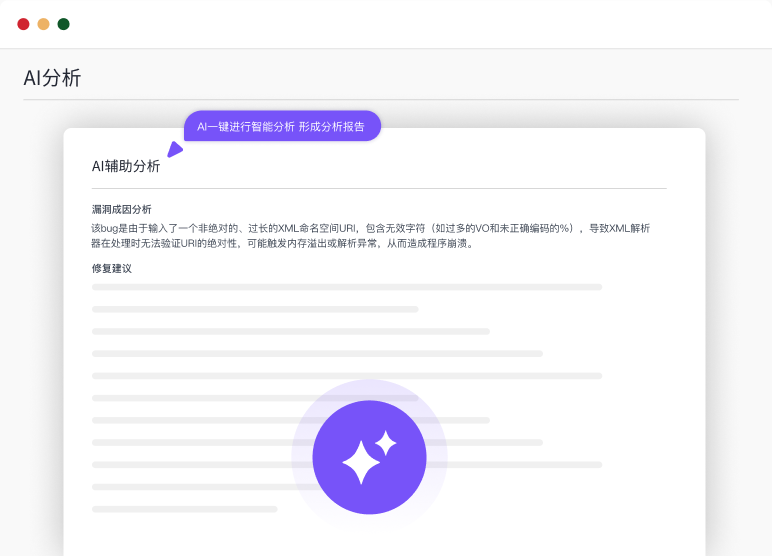Click the "漏洞成因分析" section heading
This screenshot has height=556, width=772.
[x=121, y=209]
